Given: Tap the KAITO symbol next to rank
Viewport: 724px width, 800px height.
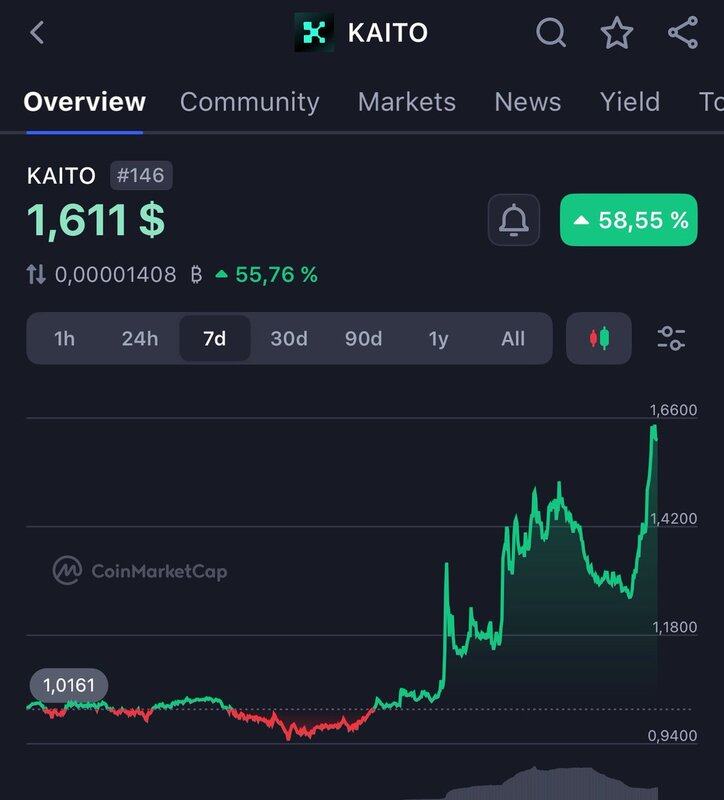Looking at the screenshot, I should click(x=61, y=176).
